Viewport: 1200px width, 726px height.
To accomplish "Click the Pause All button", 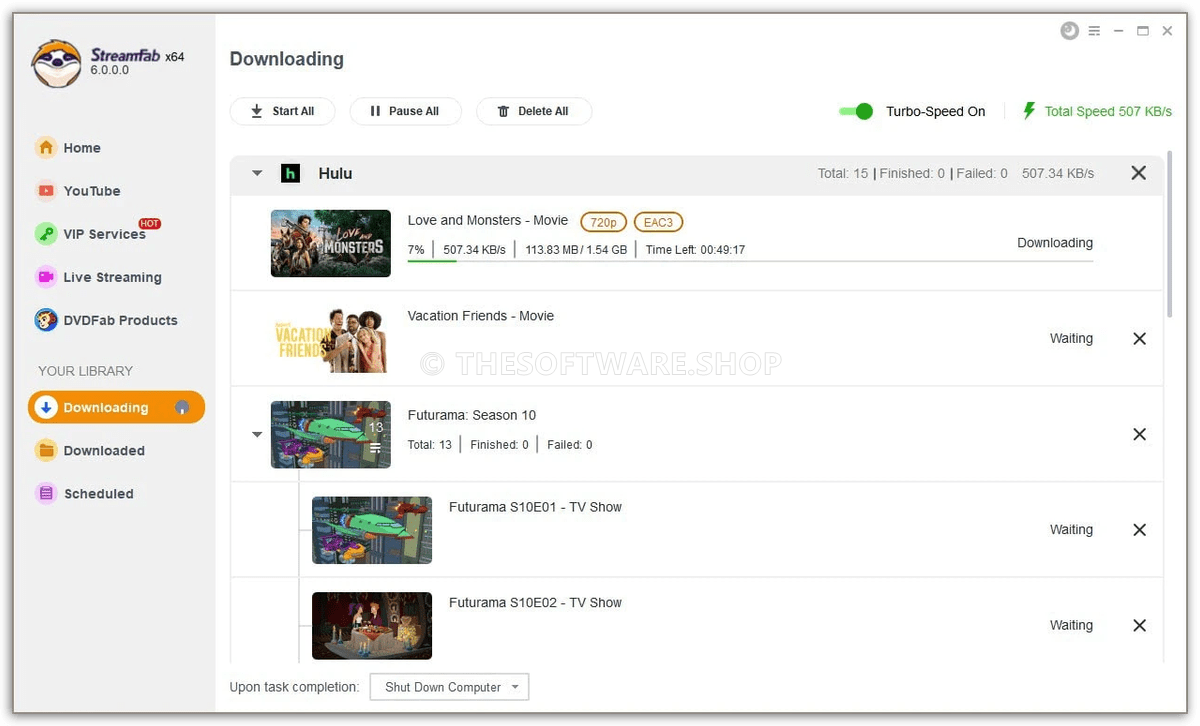I will click(405, 111).
